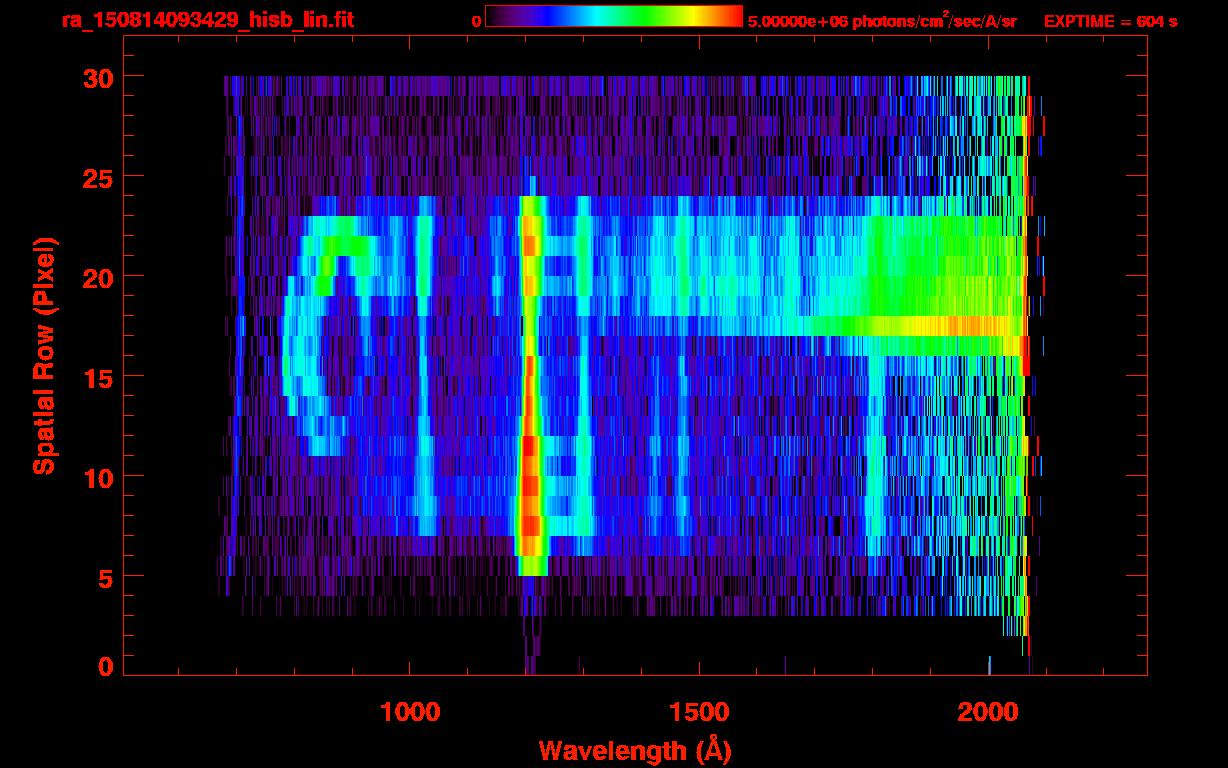Click the EXPTIME = 604 s text
Image resolution: width=1228 pixels, height=768 pixels.
point(1110,21)
